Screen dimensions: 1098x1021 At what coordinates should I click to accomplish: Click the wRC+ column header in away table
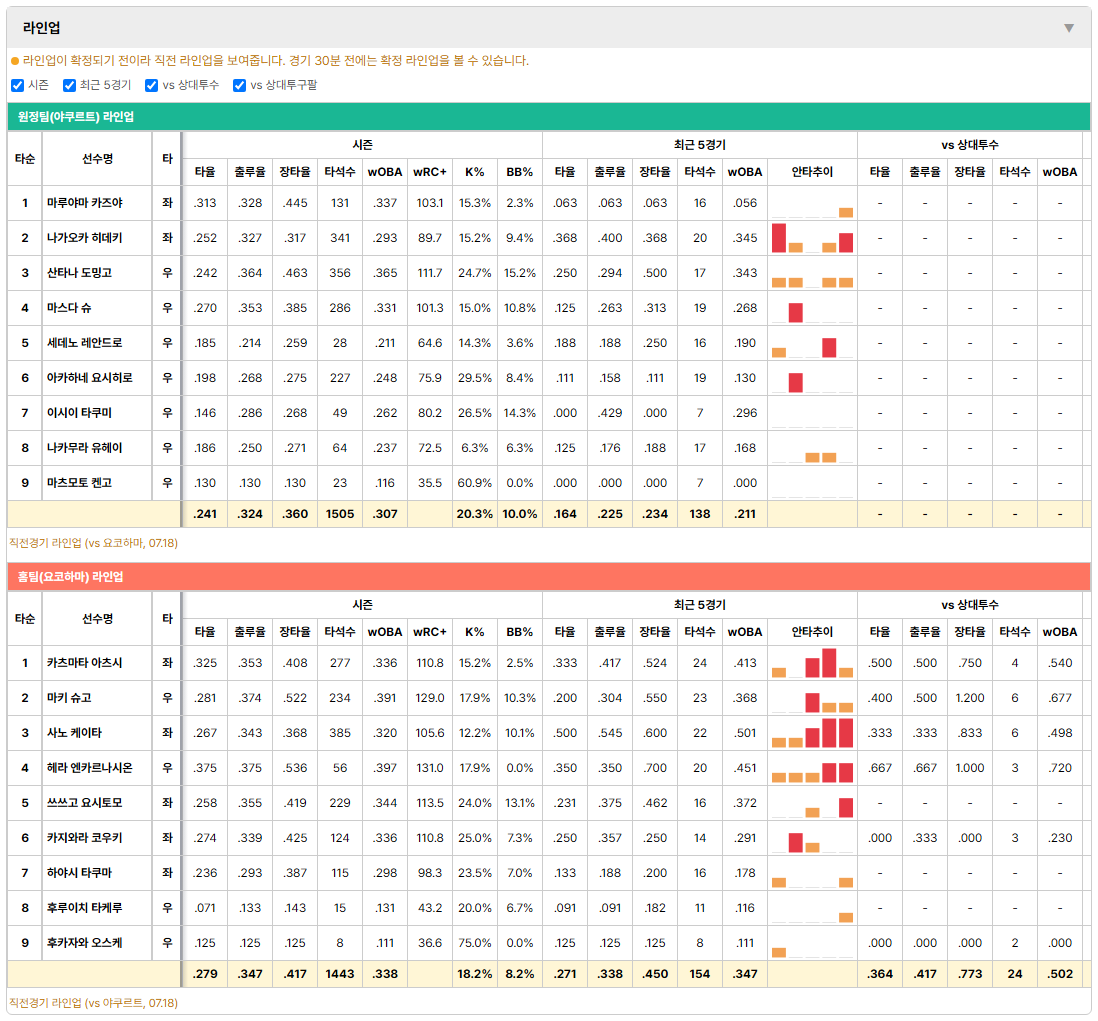point(429,172)
